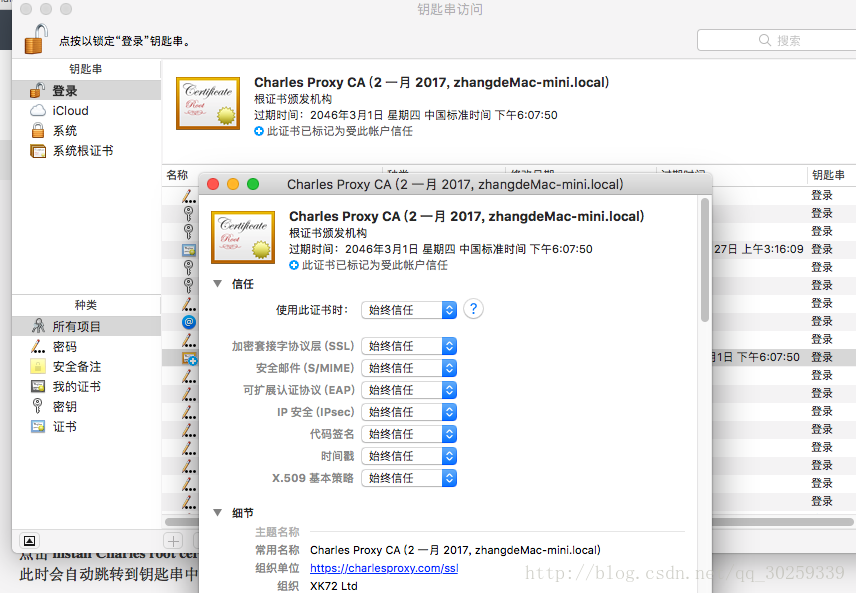The width and height of the screenshot is (856, 593).
Task: Select the 登录 keychain in sidebar
Action: point(86,90)
